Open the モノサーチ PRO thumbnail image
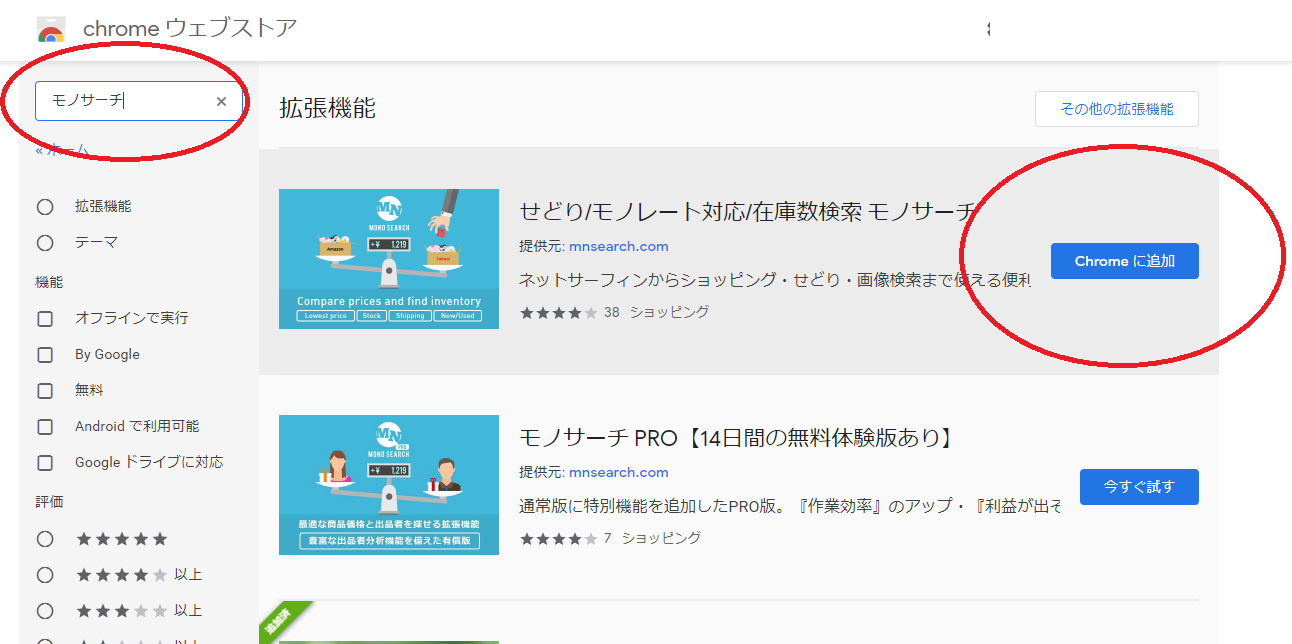The width and height of the screenshot is (1292, 644). click(x=389, y=485)
